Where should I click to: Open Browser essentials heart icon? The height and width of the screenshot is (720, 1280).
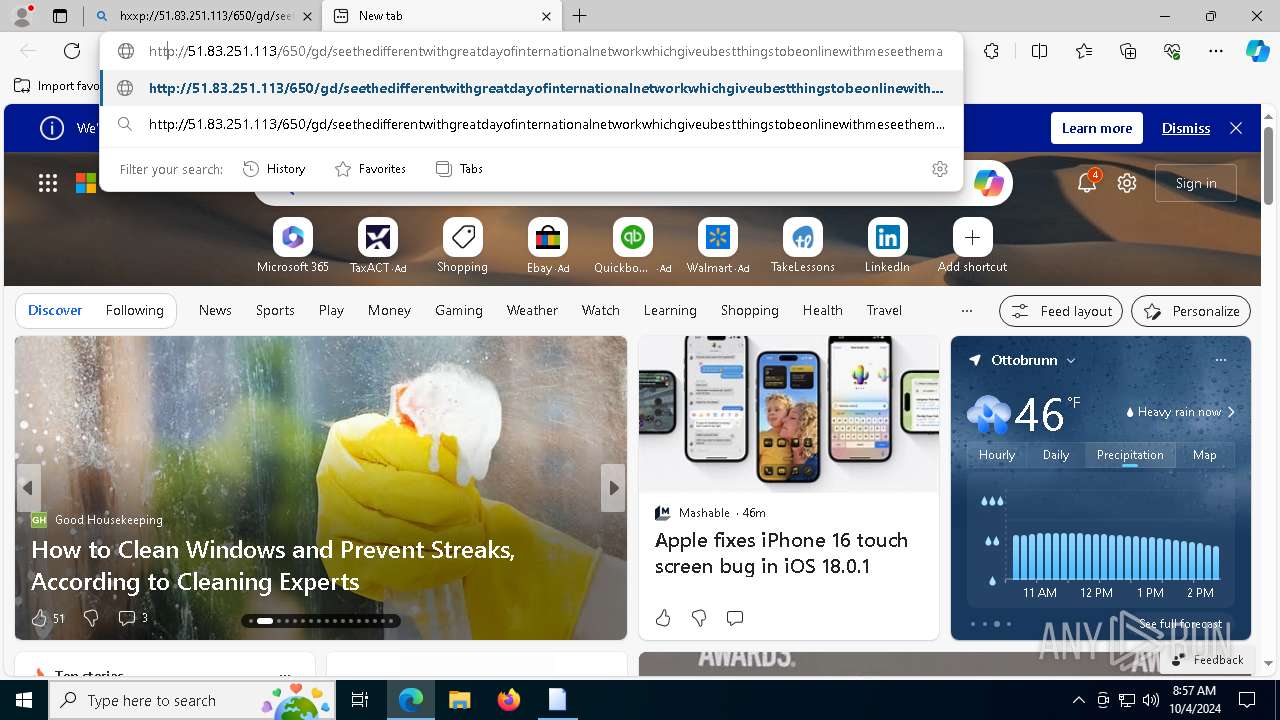(x=1172, y=51)
